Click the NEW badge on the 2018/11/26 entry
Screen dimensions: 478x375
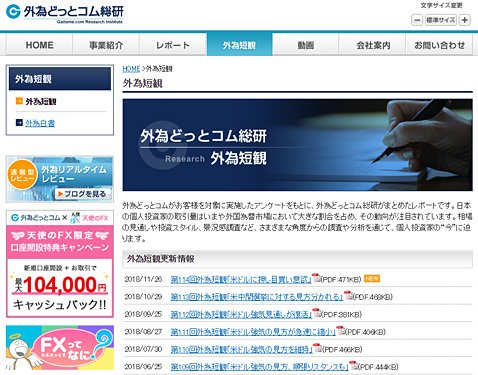pyautogui.click(x=372, y=278)
